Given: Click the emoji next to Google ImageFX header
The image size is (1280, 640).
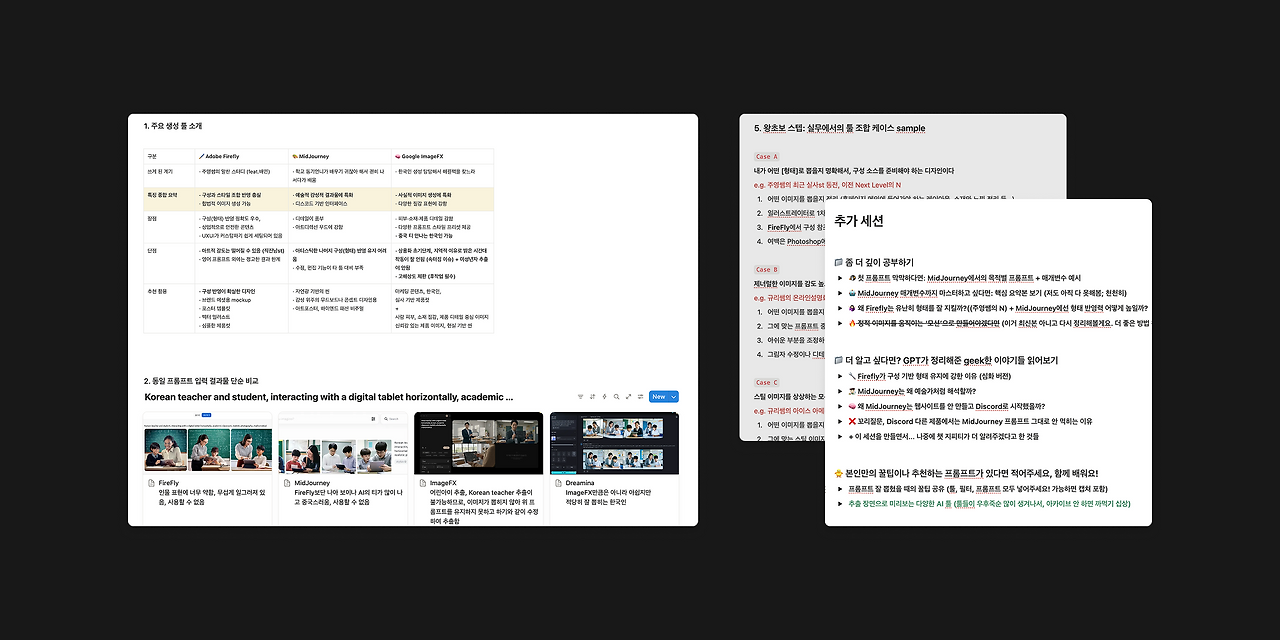Looking at the screenshot, I should 397,156.
